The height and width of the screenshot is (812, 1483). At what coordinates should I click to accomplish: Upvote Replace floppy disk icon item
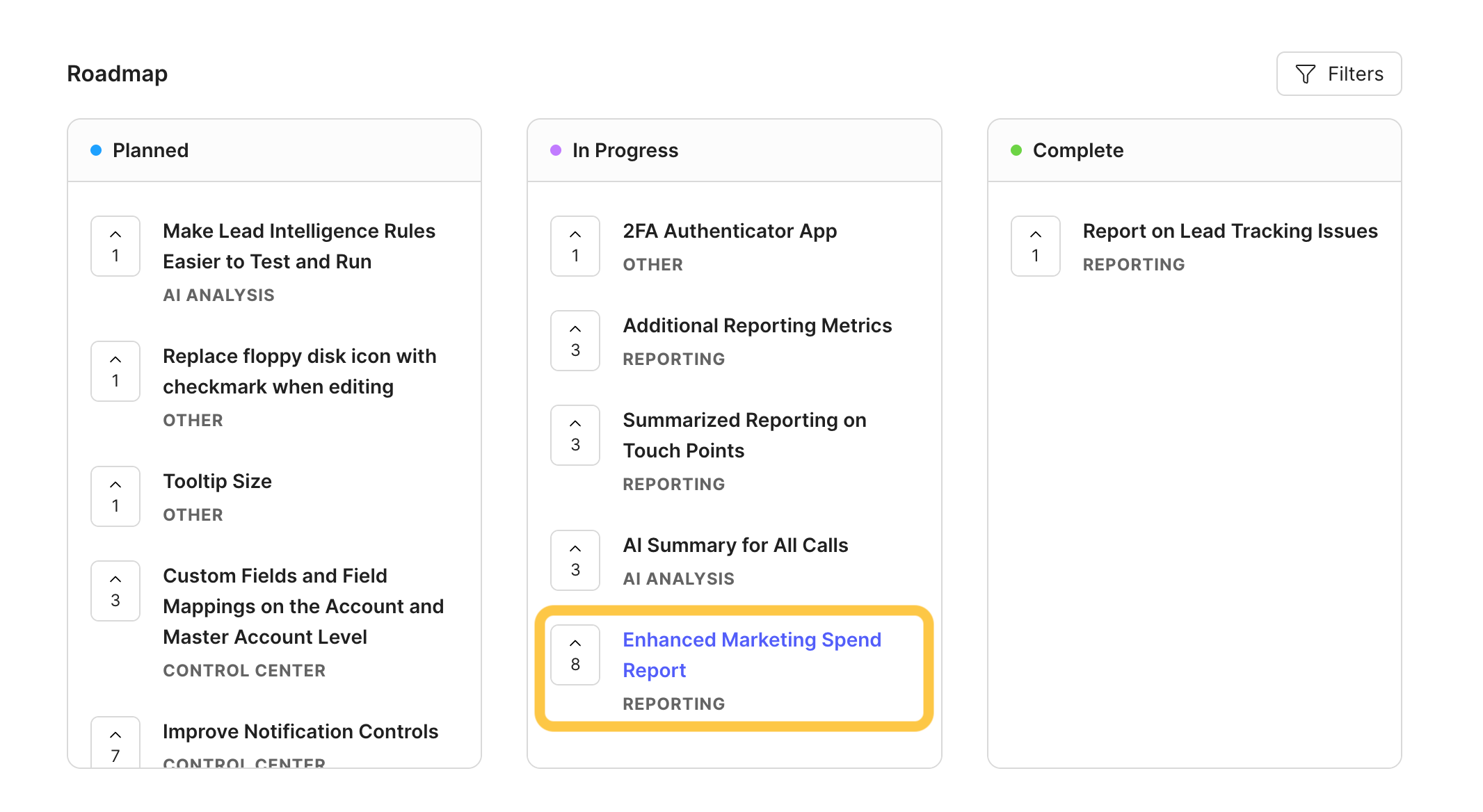tap(115, 371)
